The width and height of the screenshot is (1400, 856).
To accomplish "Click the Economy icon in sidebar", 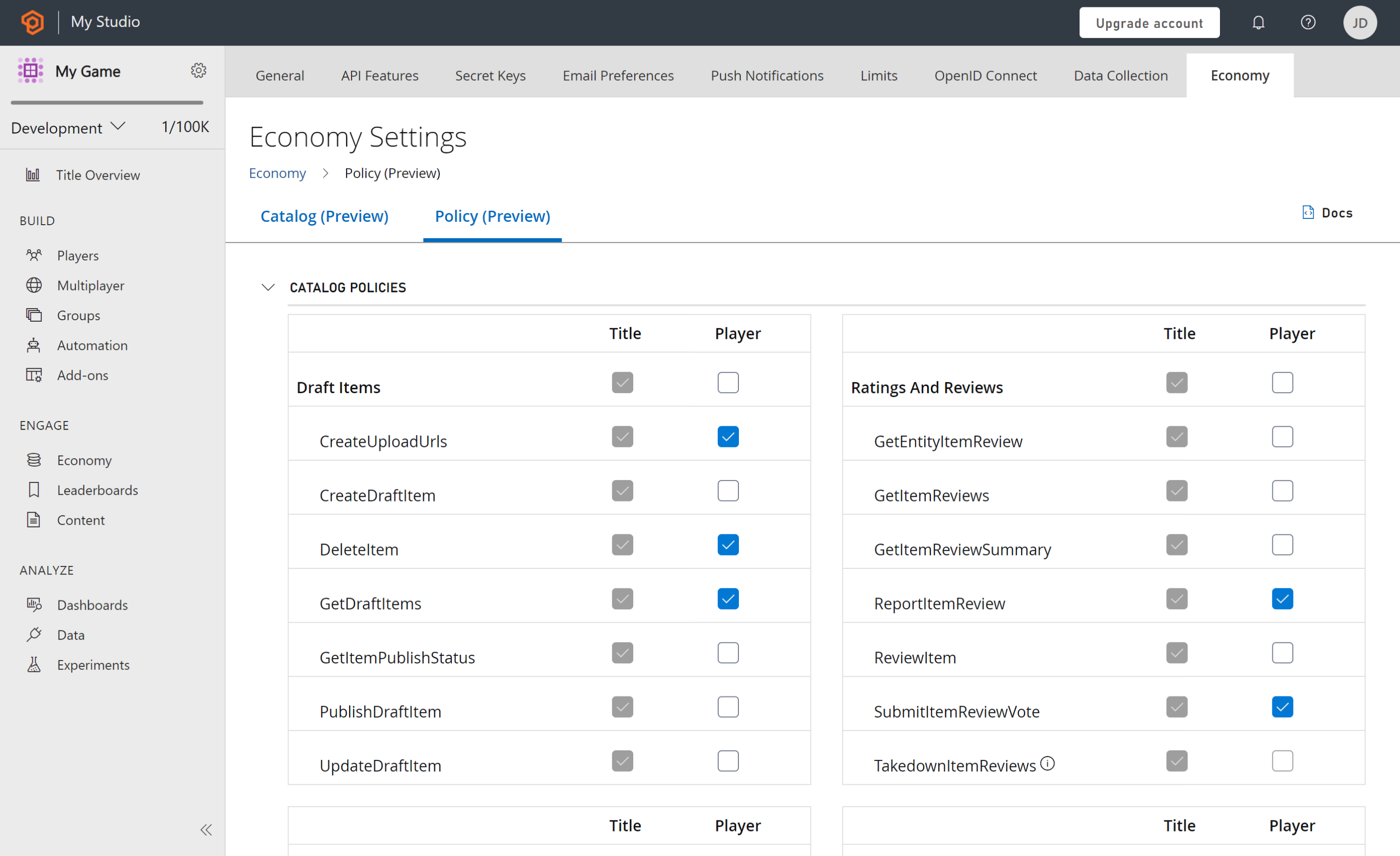I will click(34, 459).
